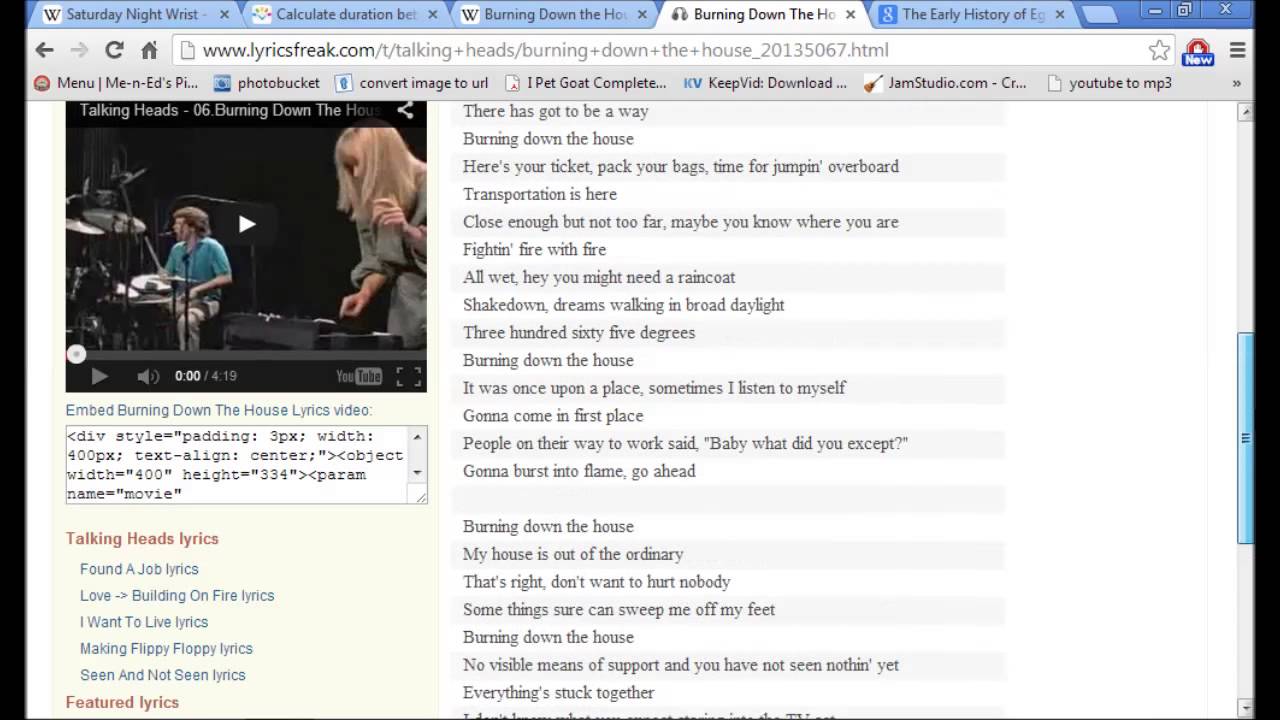
Task: Click the lyric "My house is out of the ordinary"
Action: click(573, 554)
